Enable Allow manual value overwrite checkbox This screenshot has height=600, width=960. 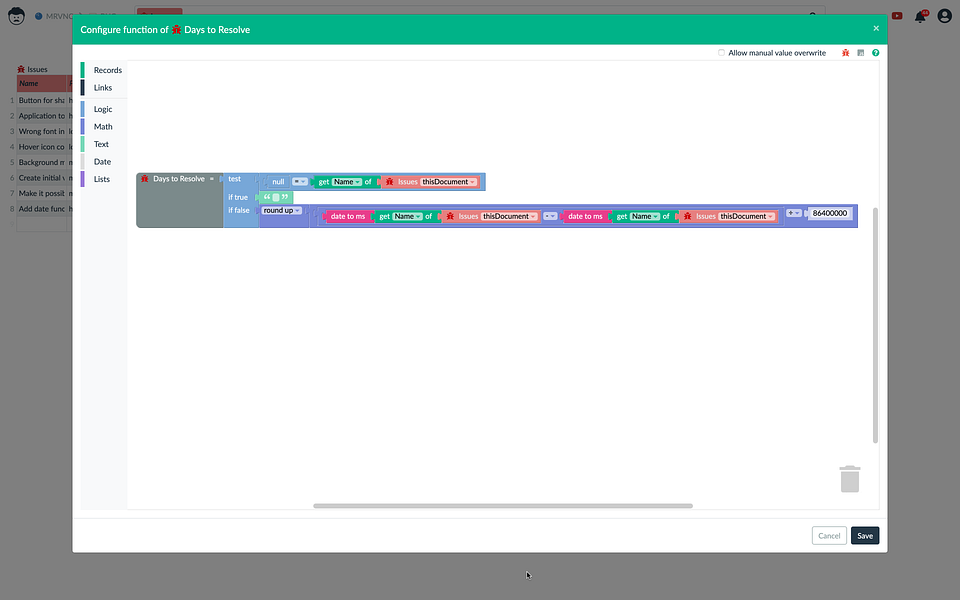(721, 53)
